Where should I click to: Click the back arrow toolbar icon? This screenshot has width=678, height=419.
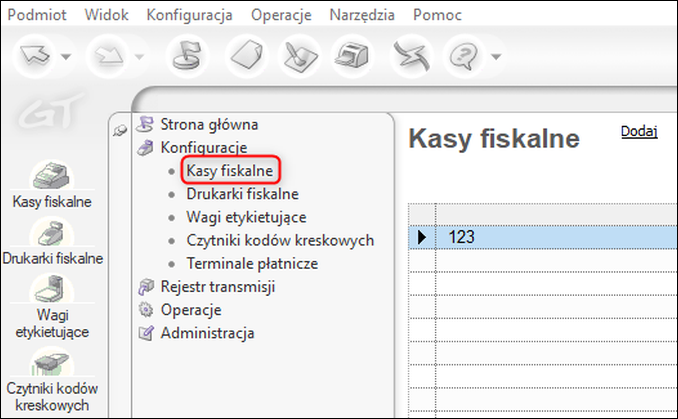(x=35, y=56)
